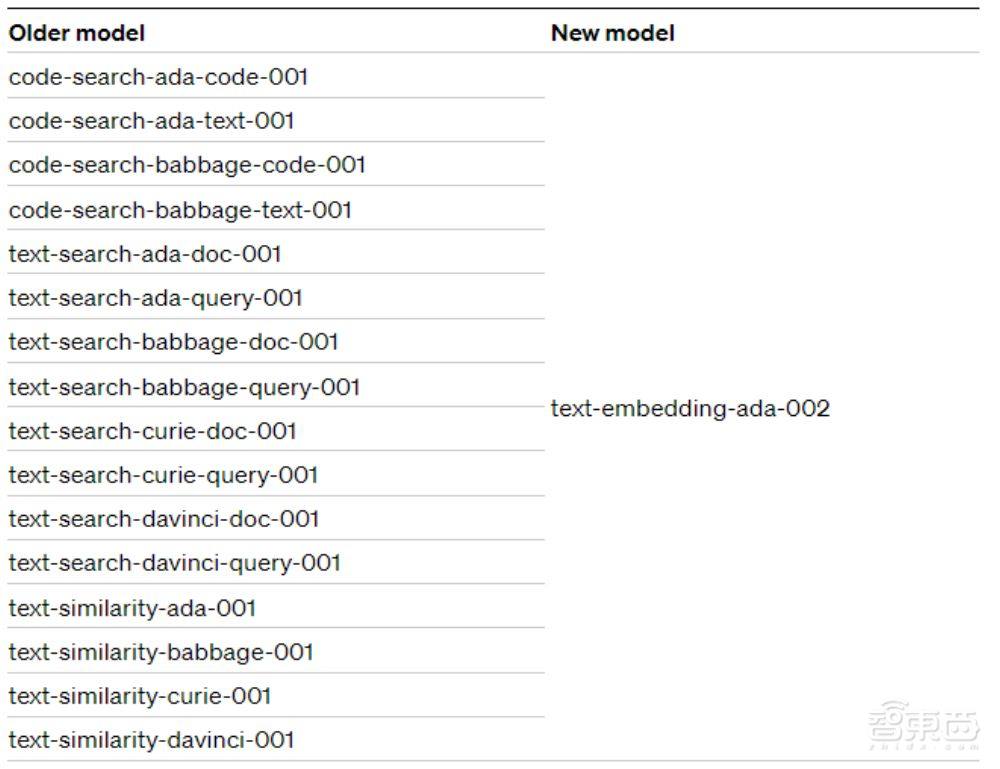The image size is (1000, 769).
Task: Click code-search-babbage-code-001 model name
Action: 187,165
